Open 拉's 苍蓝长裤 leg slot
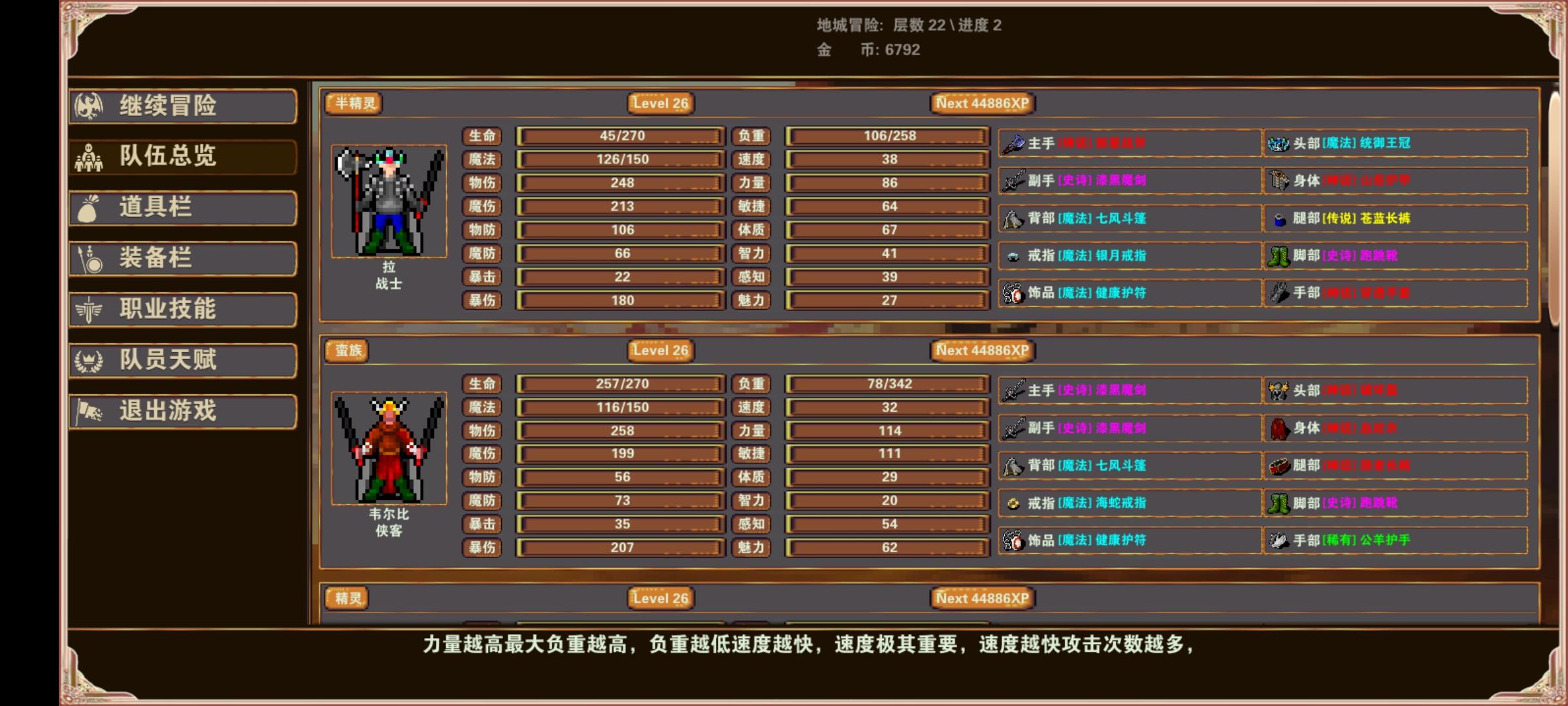1568x706 pixels. 1396,218
